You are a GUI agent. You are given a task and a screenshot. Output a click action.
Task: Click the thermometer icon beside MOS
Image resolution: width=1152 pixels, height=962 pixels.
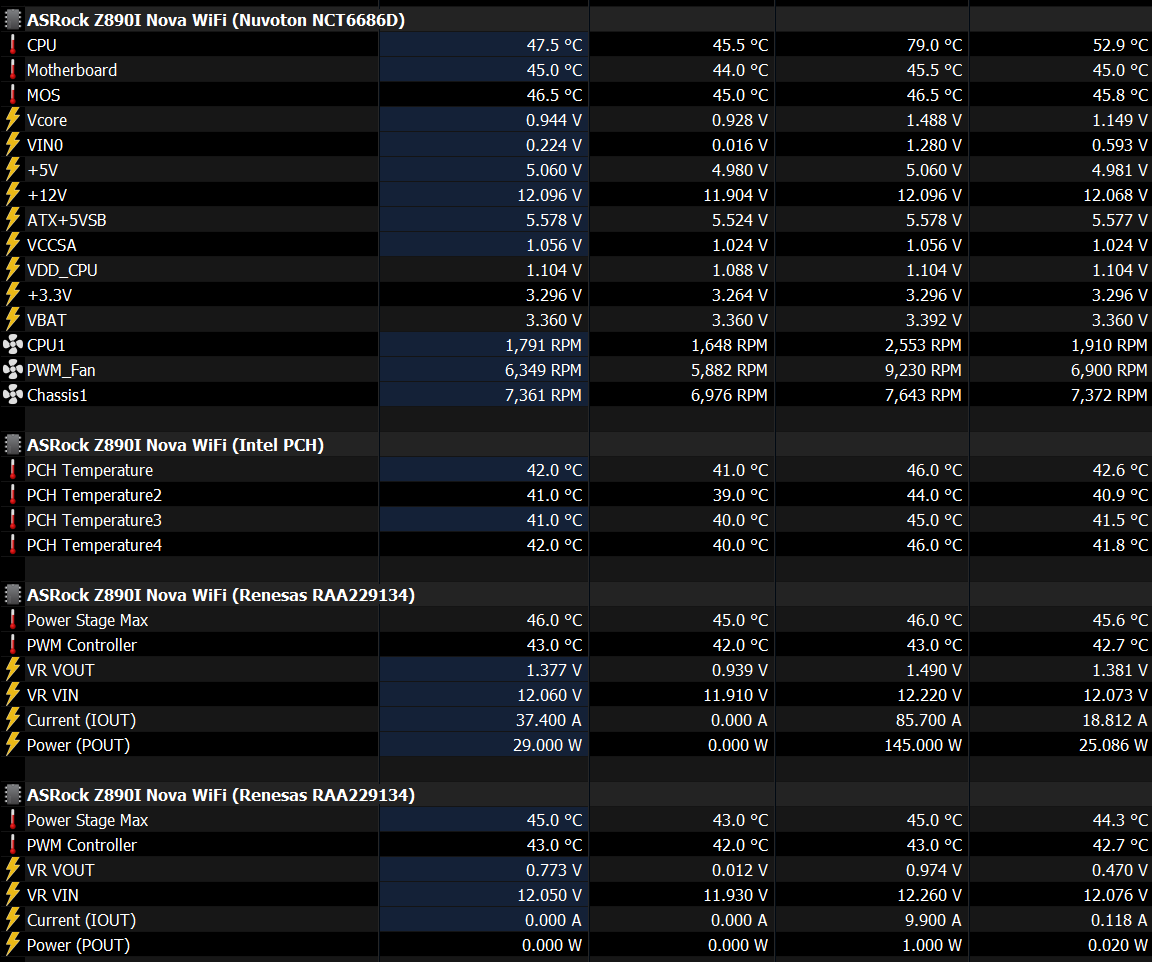pos(12,95)
